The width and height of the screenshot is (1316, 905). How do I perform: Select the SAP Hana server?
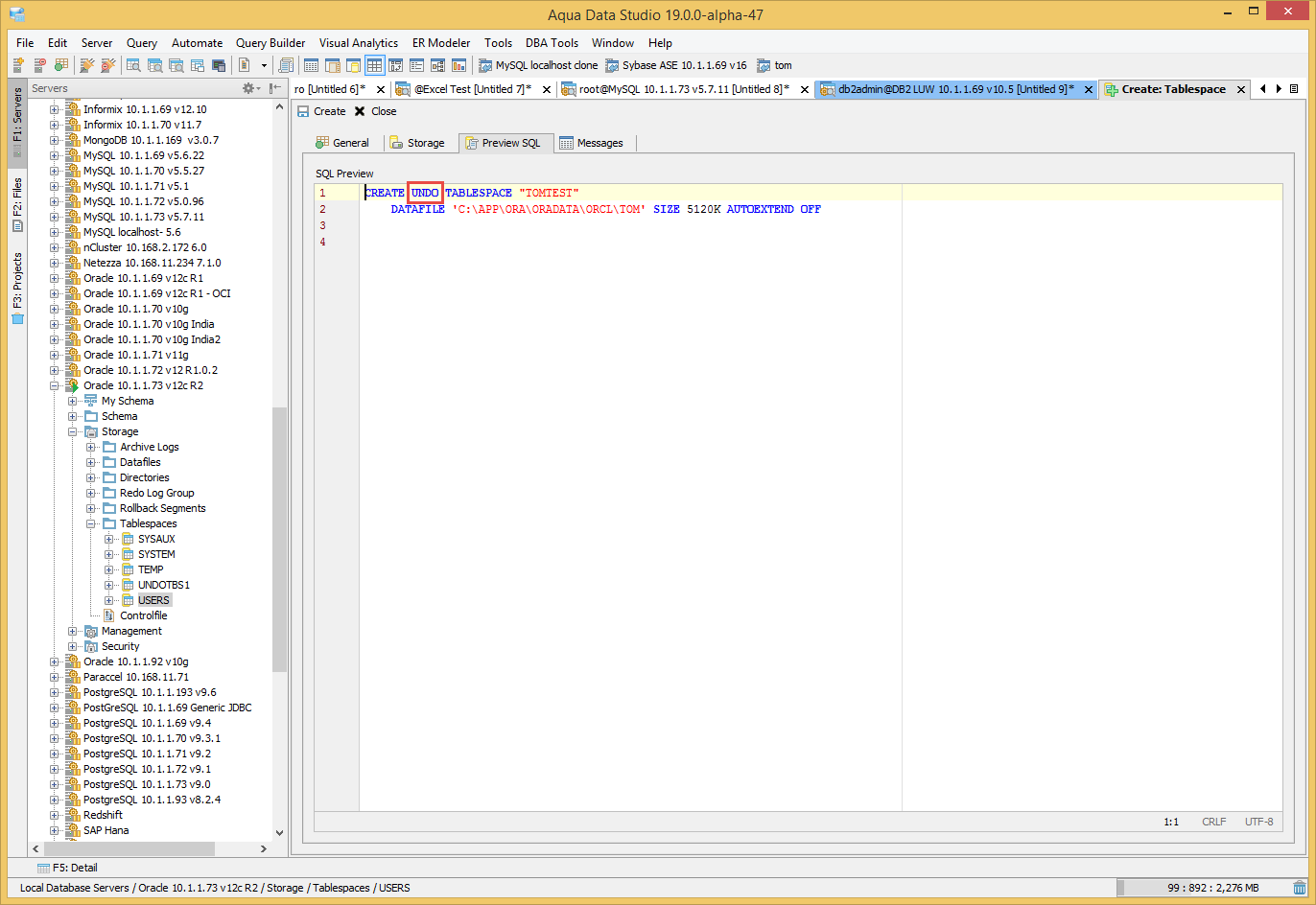[106, 830]
